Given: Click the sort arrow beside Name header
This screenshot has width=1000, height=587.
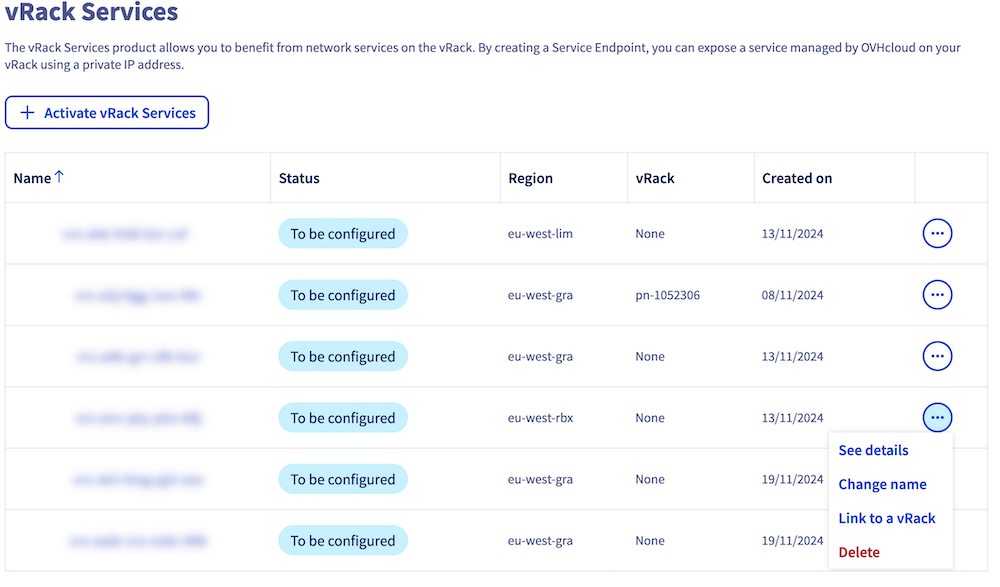Looking at the screenshot, I should point(59,178).
